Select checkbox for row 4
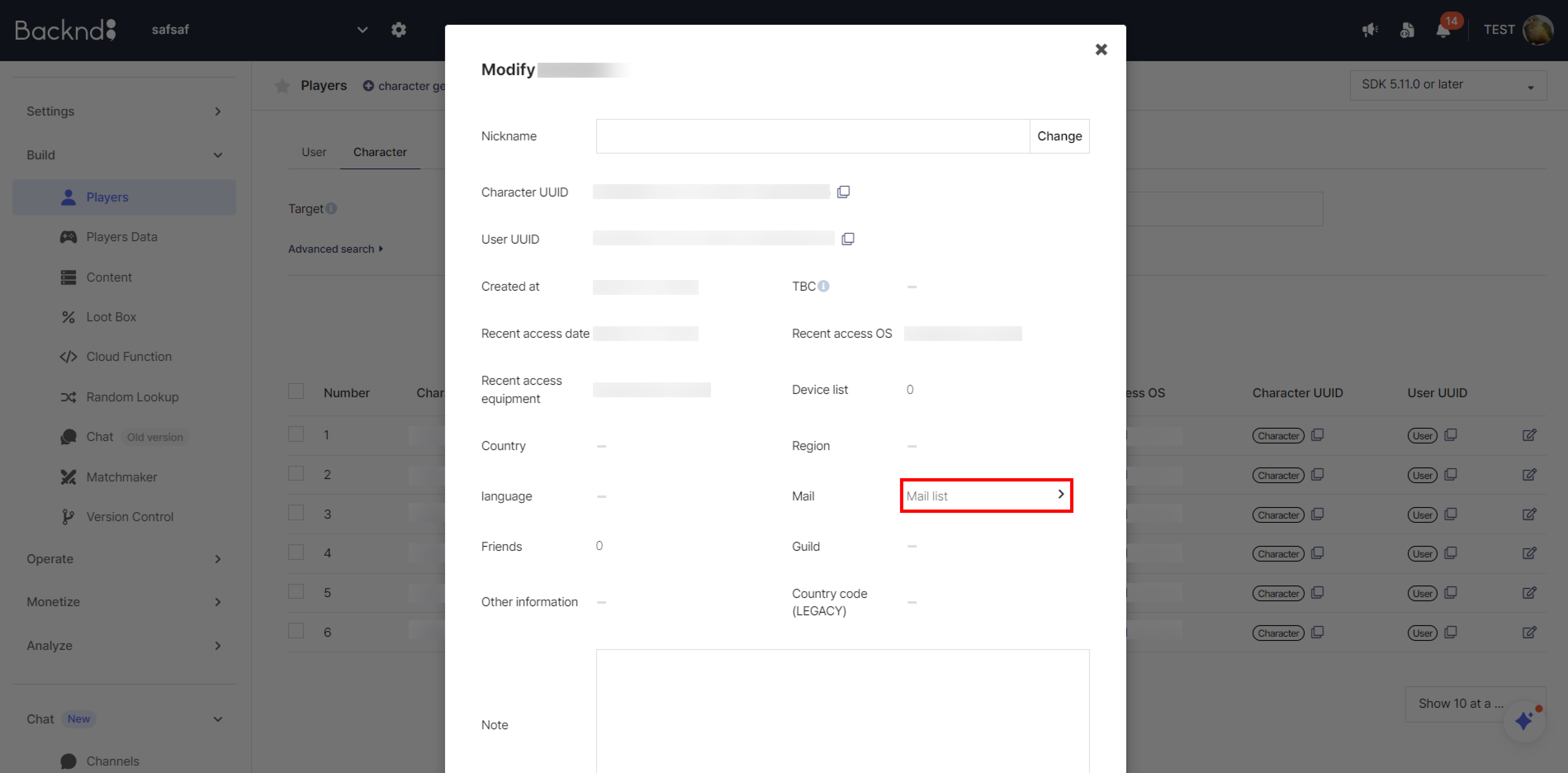The image size is (1568, 773). (x=296, y=552)
